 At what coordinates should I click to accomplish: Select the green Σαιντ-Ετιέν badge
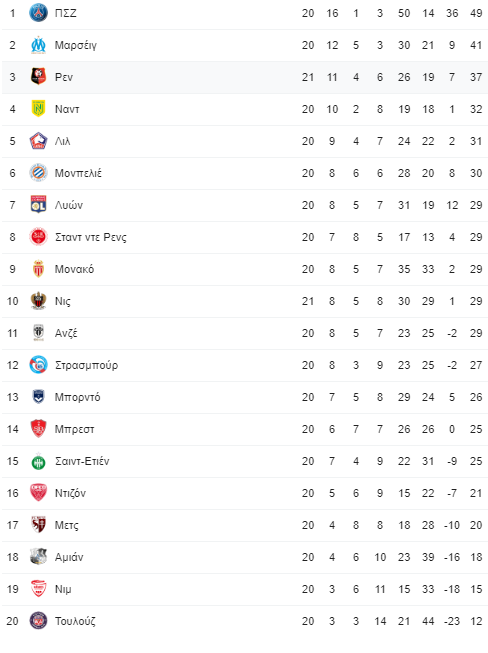pos(38,462)
